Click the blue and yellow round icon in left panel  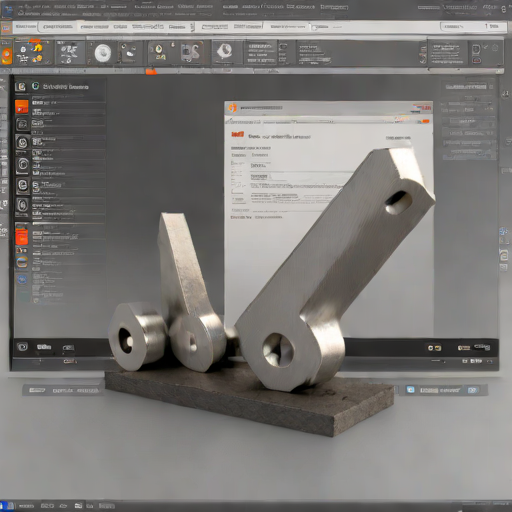22,262
